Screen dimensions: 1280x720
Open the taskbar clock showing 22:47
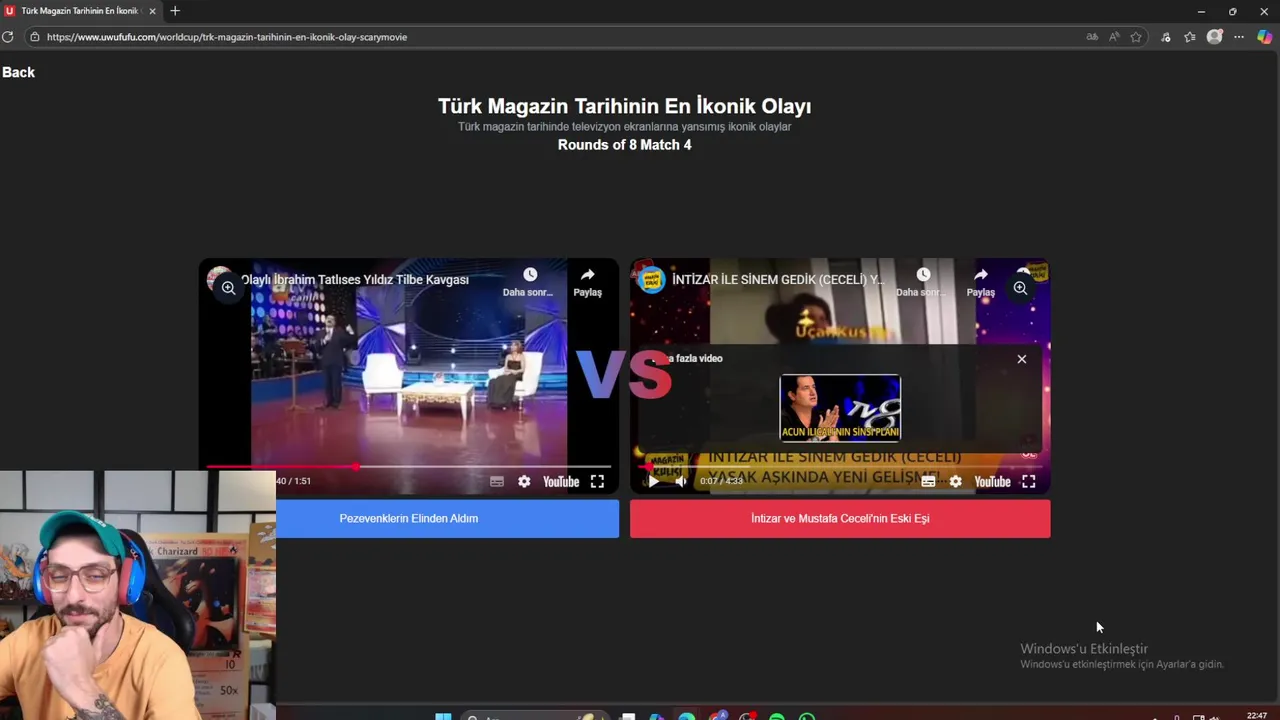coord(1257,715)
